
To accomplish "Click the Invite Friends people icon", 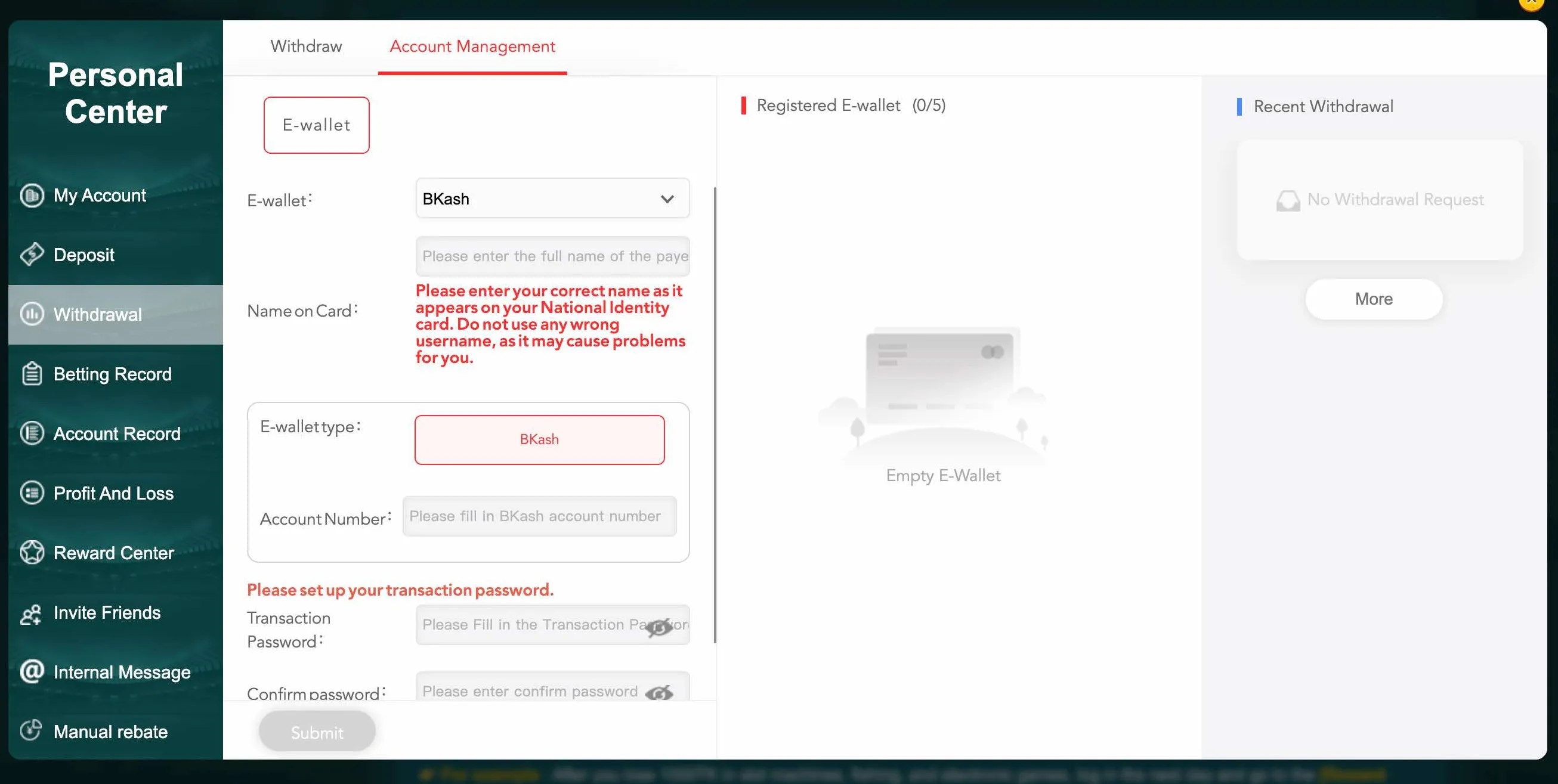I will click(x=32, y=613).
